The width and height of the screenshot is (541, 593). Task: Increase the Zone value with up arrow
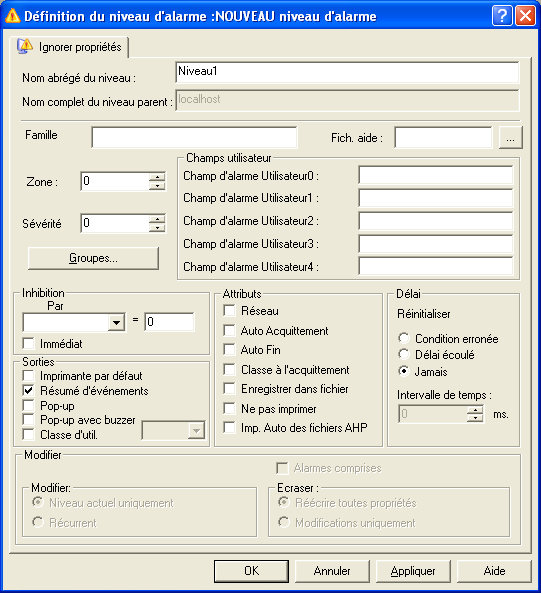(157, 177)
